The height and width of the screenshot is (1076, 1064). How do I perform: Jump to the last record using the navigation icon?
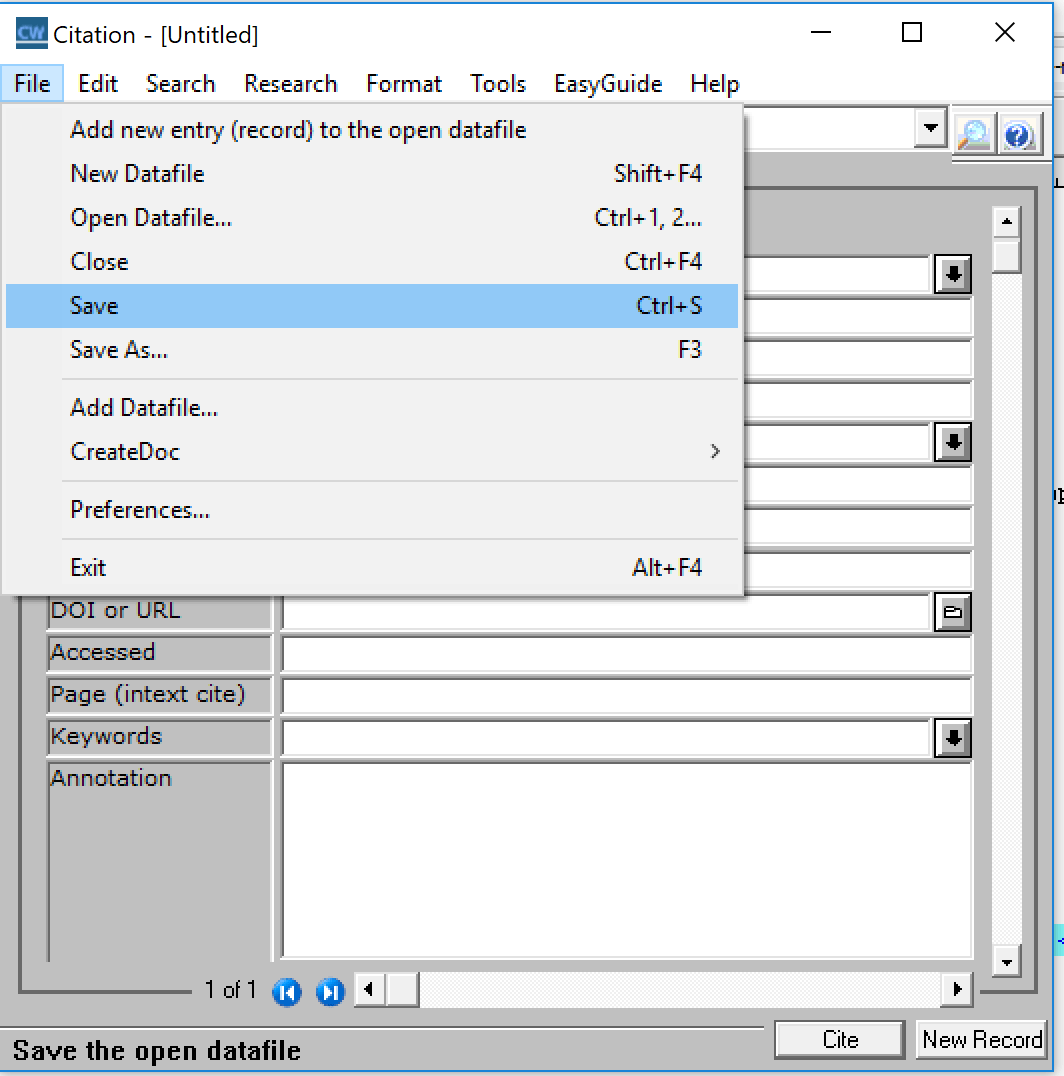coord(330,991)
